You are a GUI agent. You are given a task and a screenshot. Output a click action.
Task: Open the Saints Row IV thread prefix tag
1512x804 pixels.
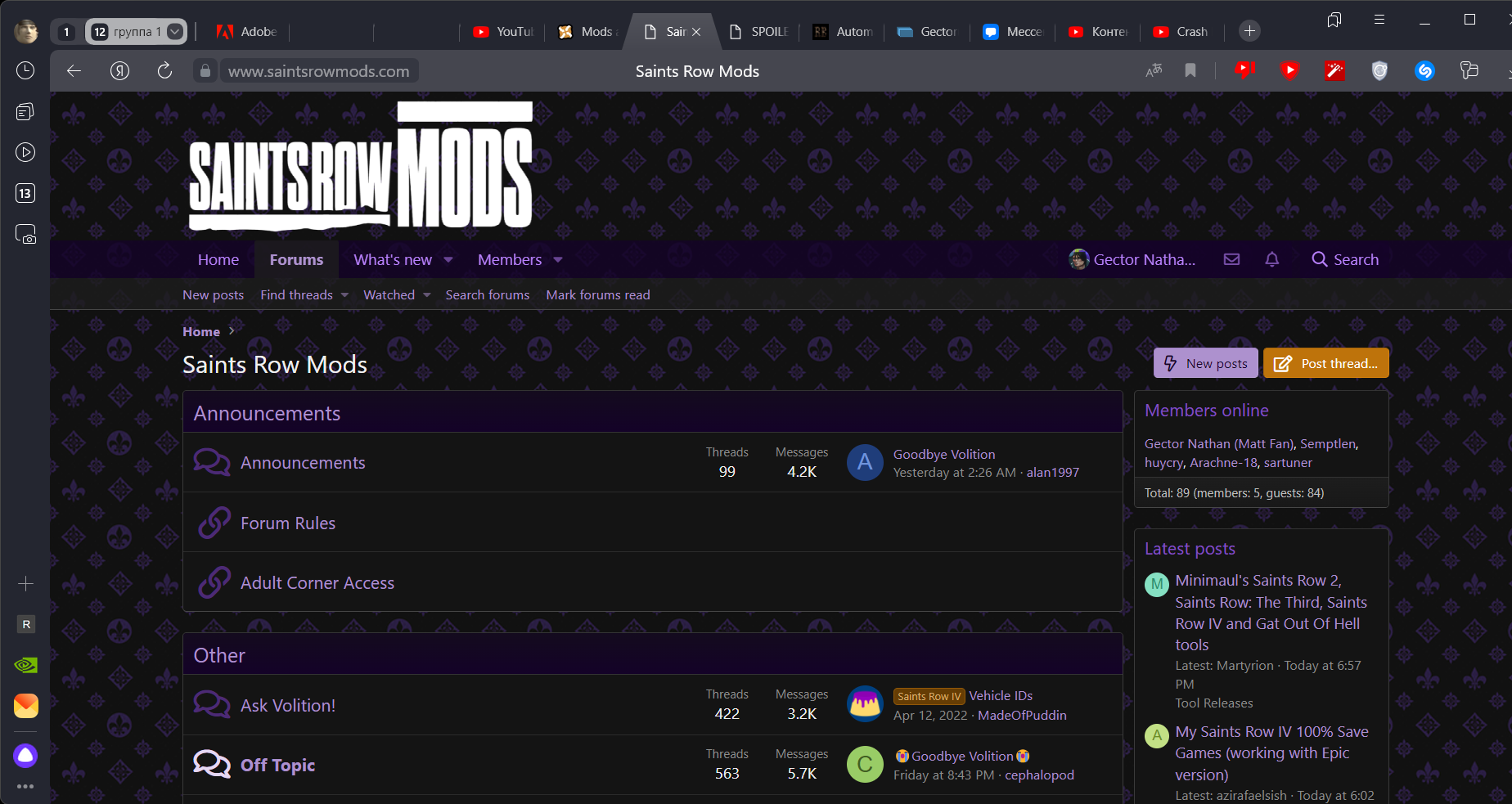pyautogui.click(x=929, y=696)
